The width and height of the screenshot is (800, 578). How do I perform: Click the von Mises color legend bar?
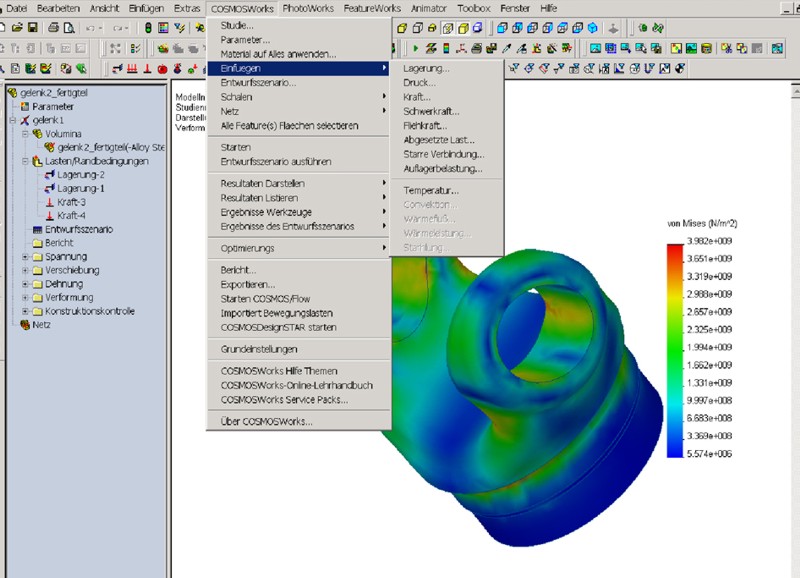[674, 351]
